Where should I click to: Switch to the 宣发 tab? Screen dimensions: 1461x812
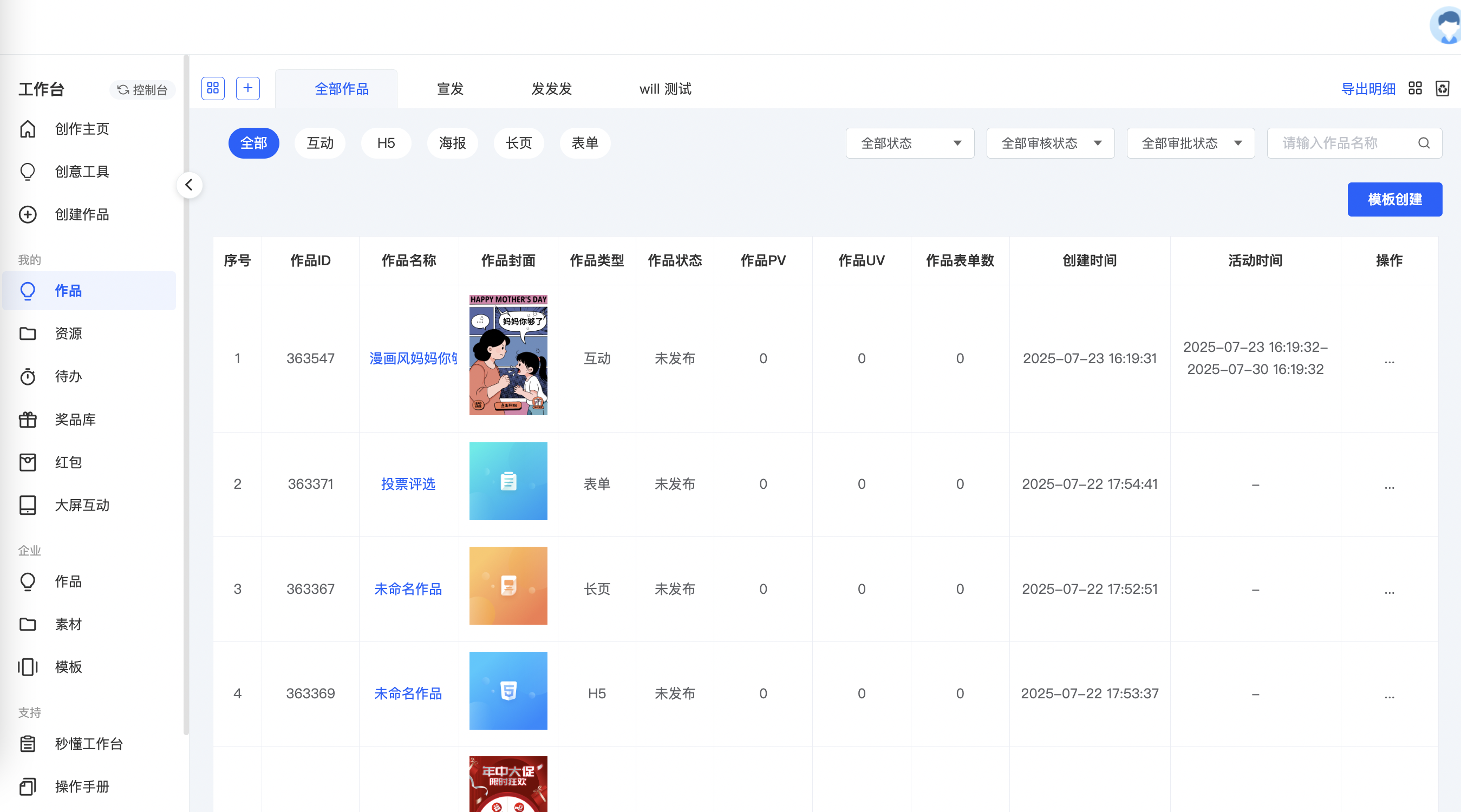451,89
